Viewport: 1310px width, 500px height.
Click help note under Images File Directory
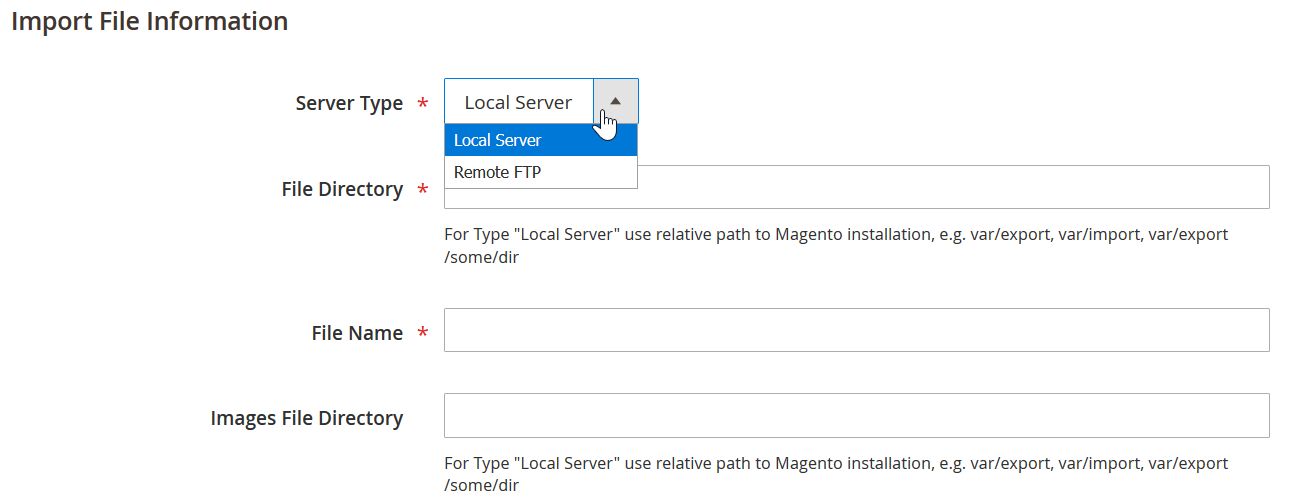point(836,475)
